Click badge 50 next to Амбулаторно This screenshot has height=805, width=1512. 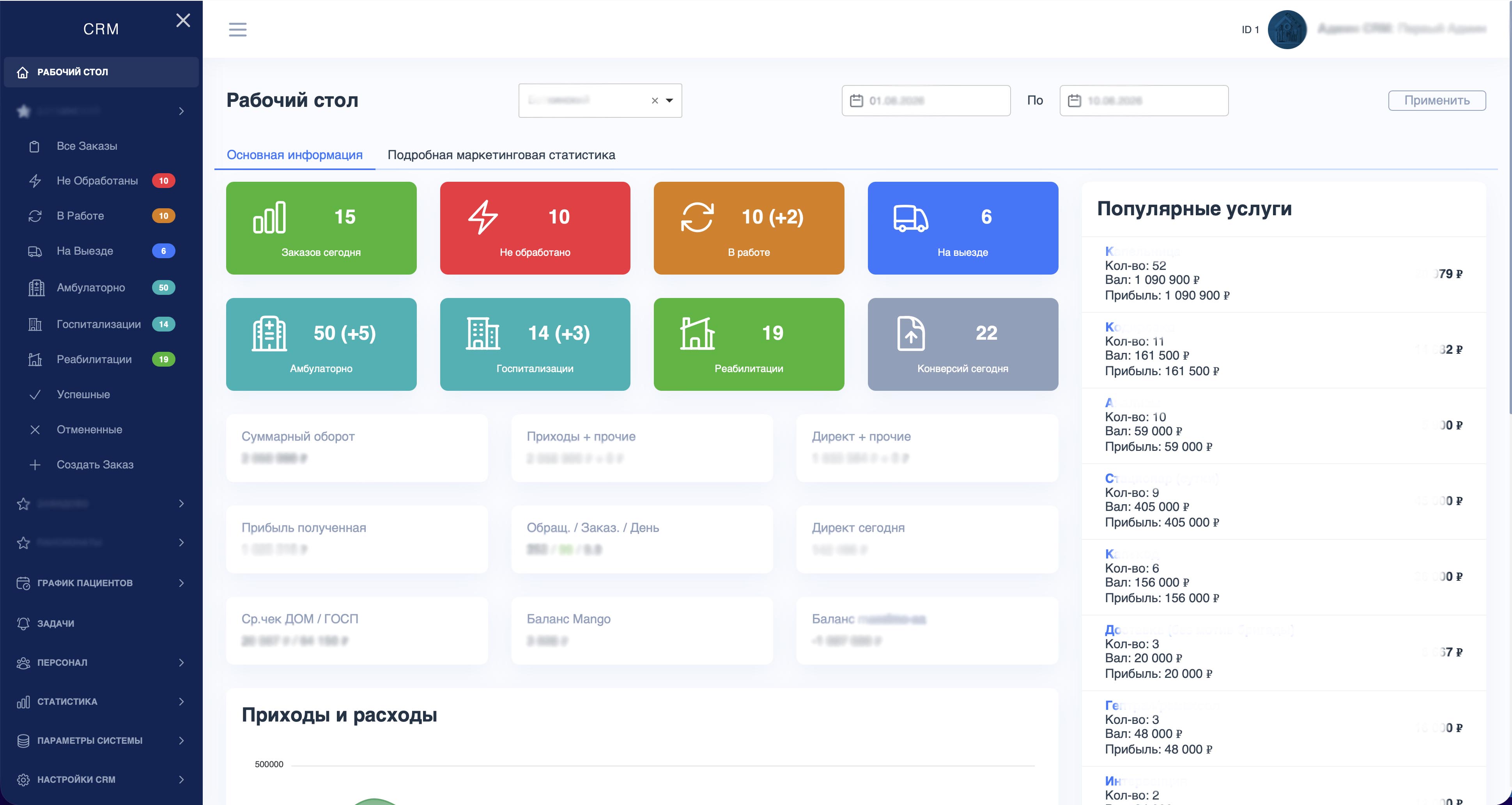[164, 288]
